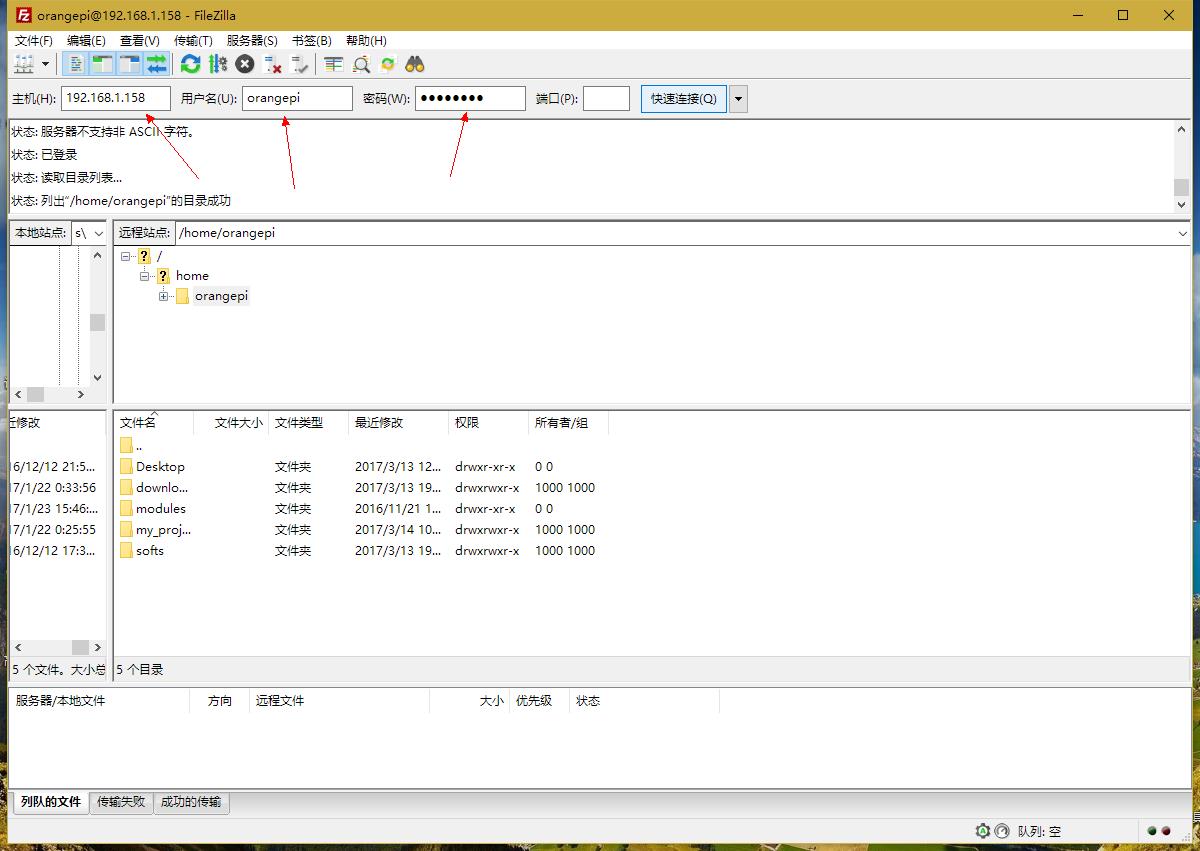Search for files with binoculars icon
This screenshot has width=1200, height=851.
pos(415,64)
